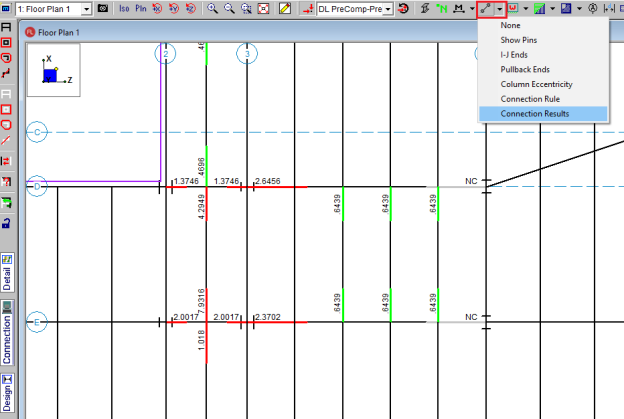Expand the connection display dropdown arrow
Screen dimensions: 624x419
500,8
